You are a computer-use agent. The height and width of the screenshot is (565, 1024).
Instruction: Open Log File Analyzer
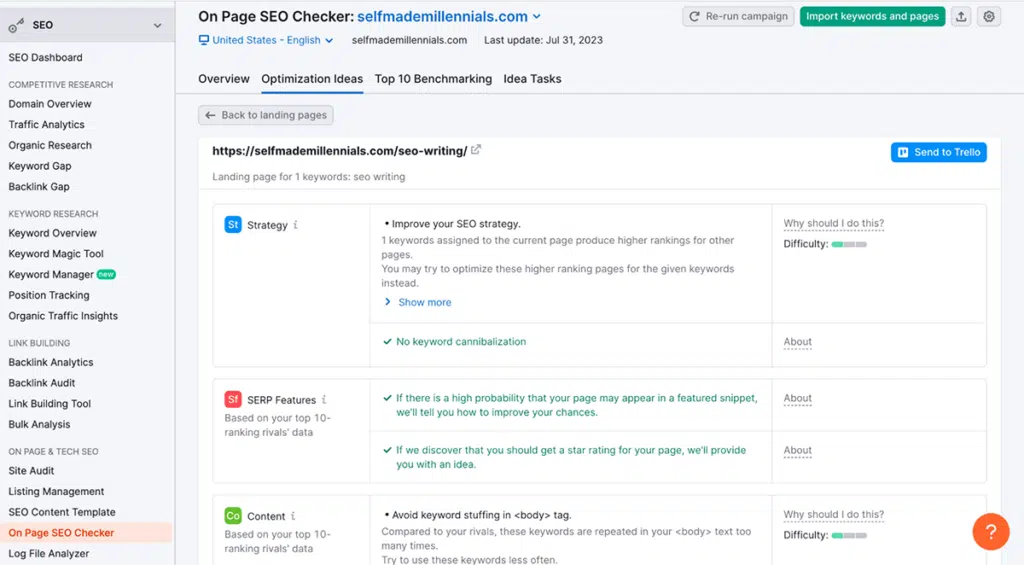pyautogui.click(x=49, y=554)
